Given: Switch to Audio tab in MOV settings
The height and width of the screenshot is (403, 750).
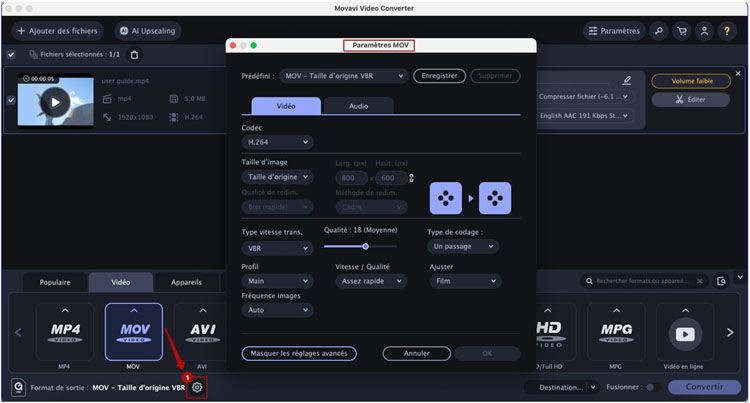Looking at the screenshot, I should click(358, 106).
